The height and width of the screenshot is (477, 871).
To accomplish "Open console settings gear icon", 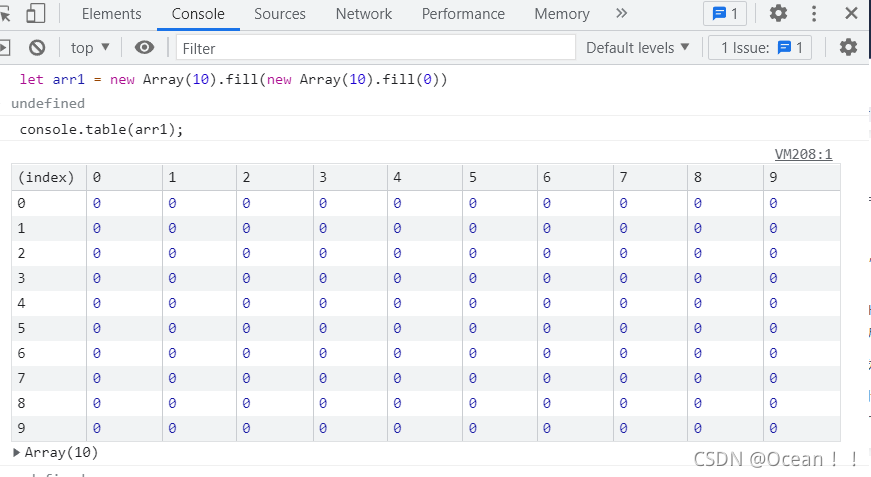I will point(848,48).
